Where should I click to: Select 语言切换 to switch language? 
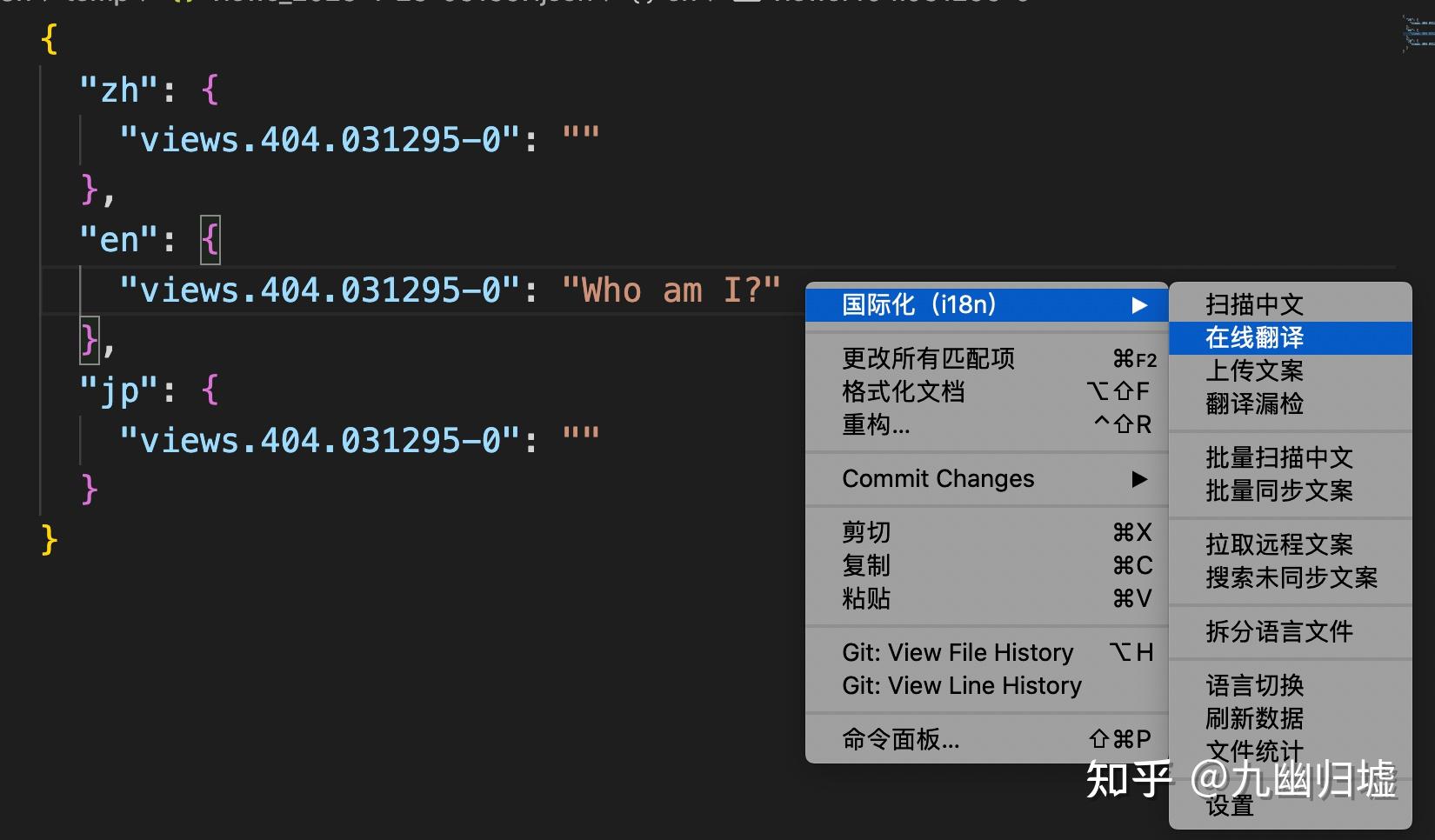(1253, 685)
